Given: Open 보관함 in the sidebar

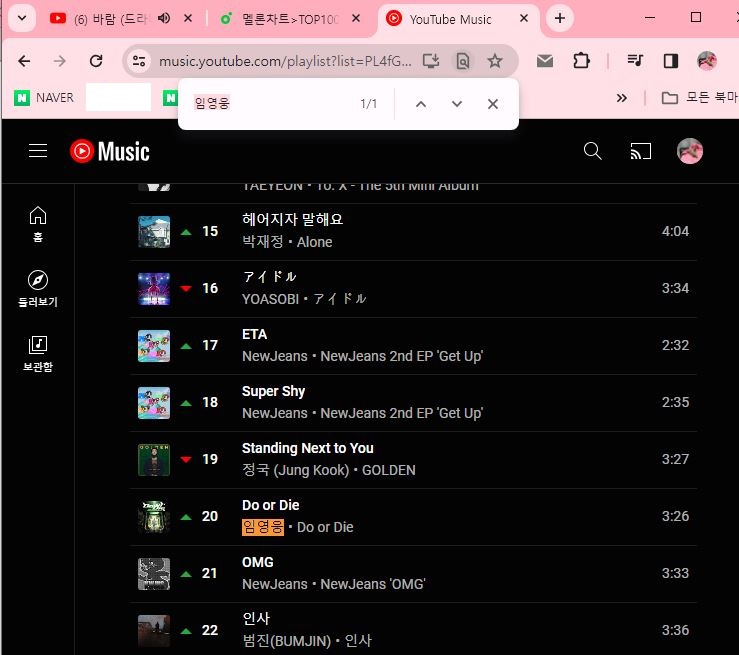Looking at the screenshot, I should [x=38, y=354].
